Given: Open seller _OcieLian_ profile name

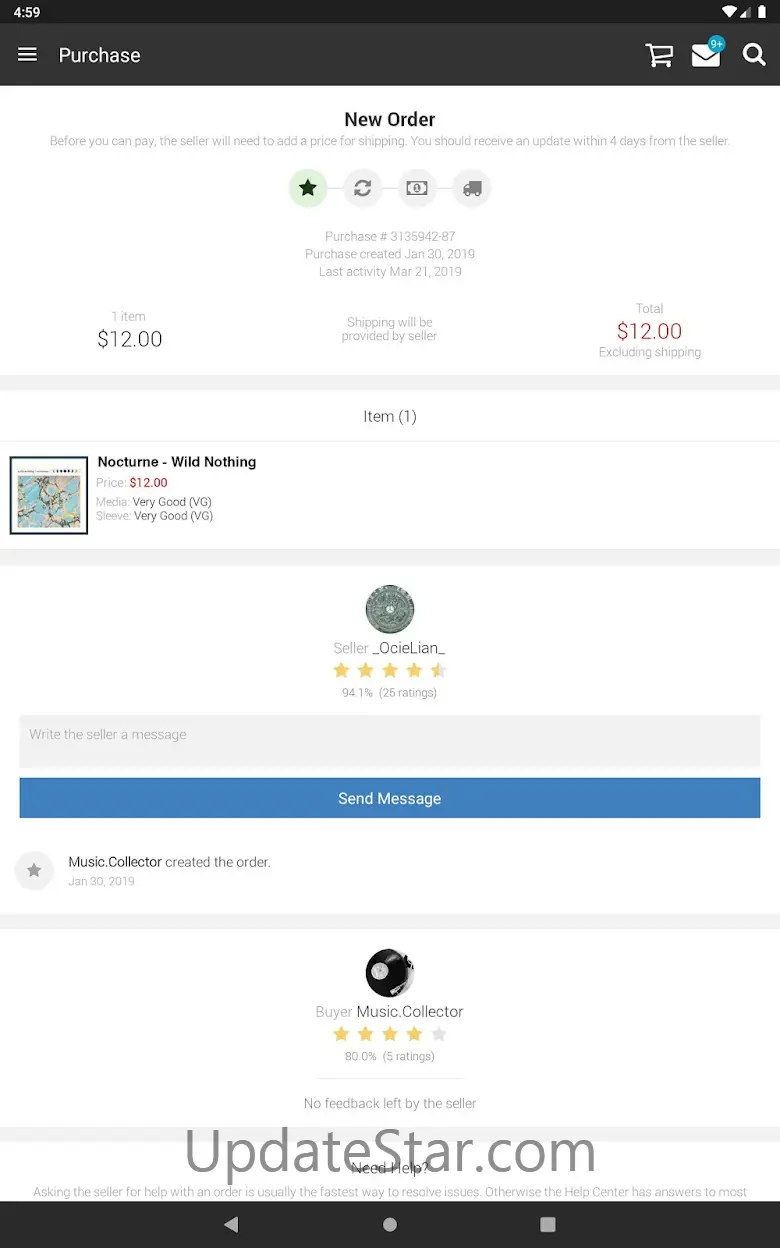Looking at the screenshot, I should point(409,648).
